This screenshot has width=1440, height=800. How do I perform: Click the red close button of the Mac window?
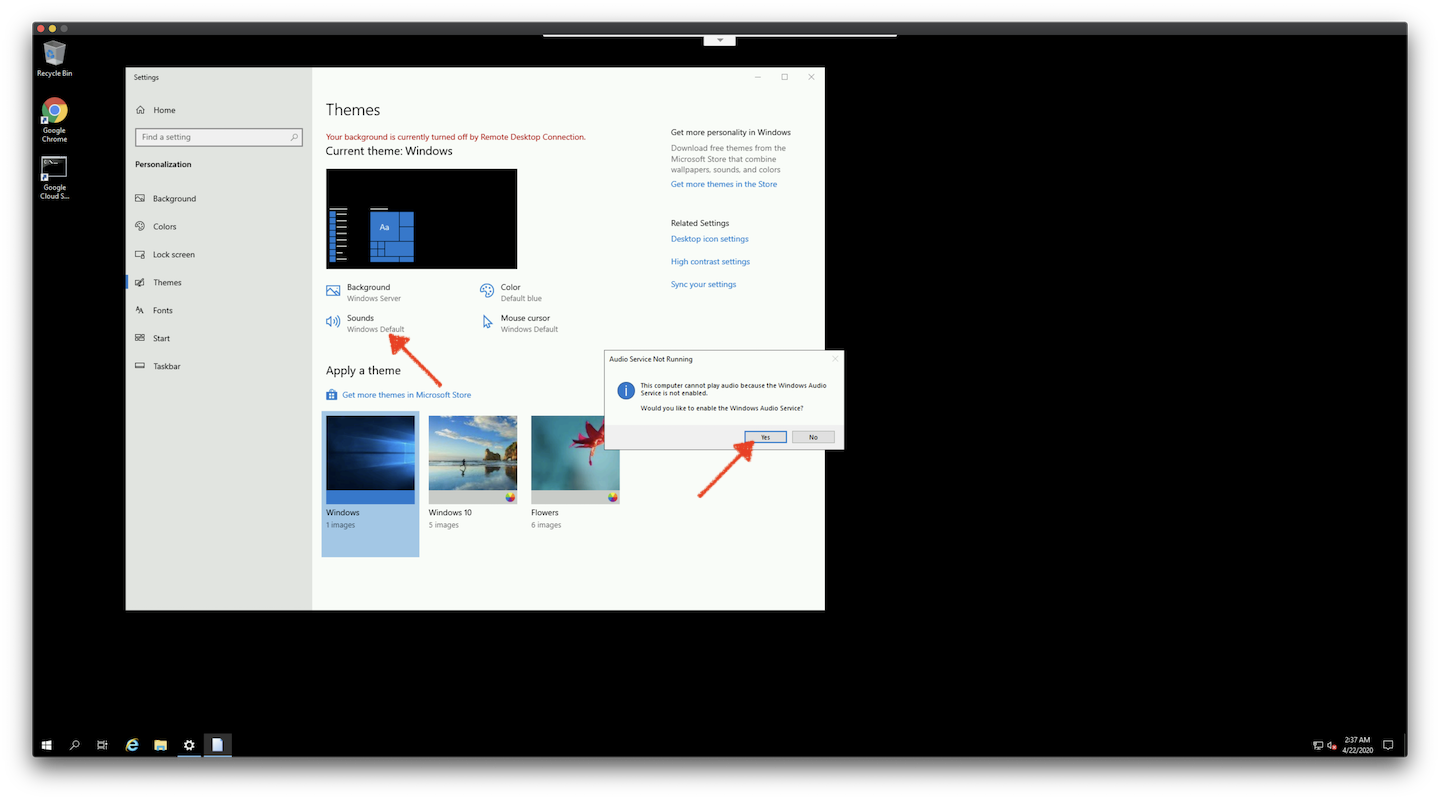point(41,28)
